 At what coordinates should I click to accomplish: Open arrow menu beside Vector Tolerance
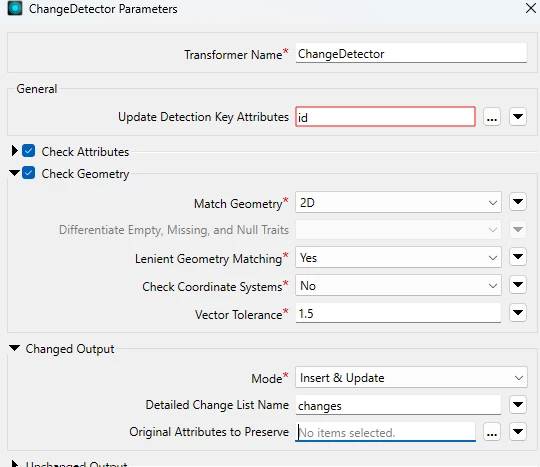pos(518,313)
